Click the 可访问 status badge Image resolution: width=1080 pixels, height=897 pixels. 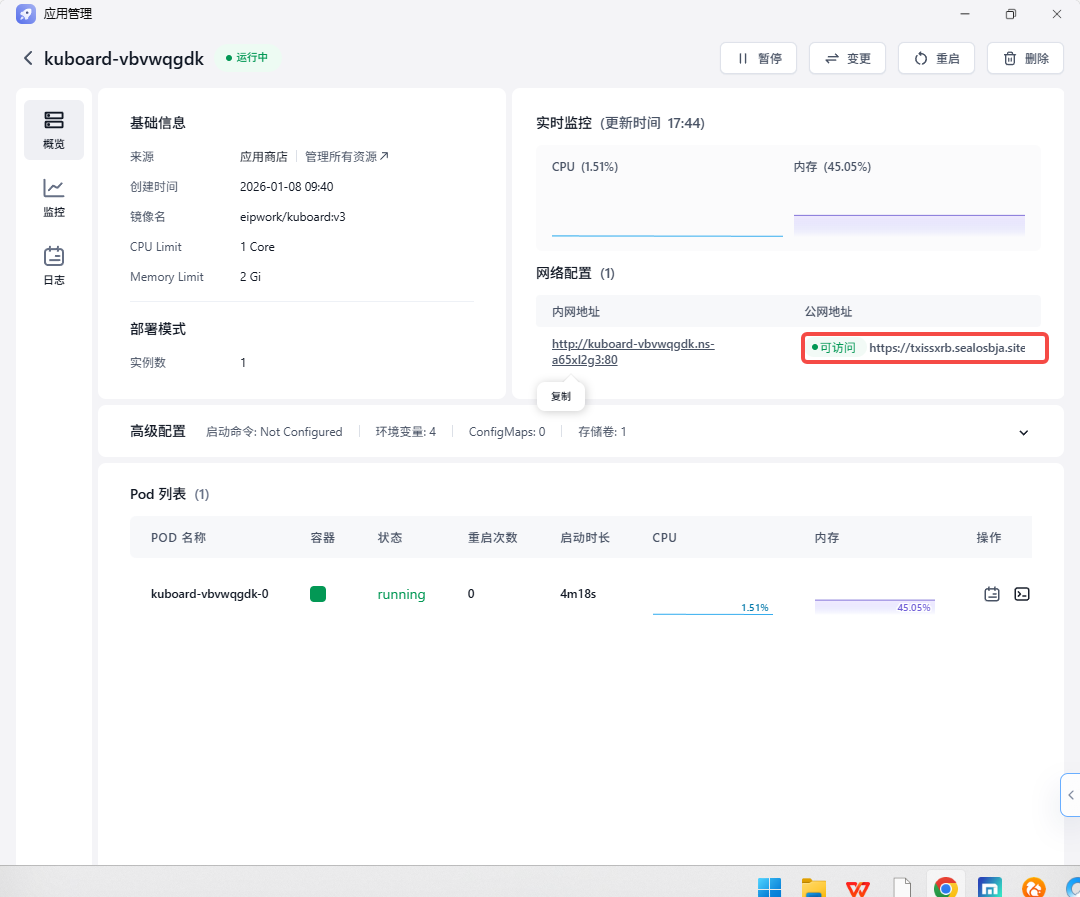834,348
